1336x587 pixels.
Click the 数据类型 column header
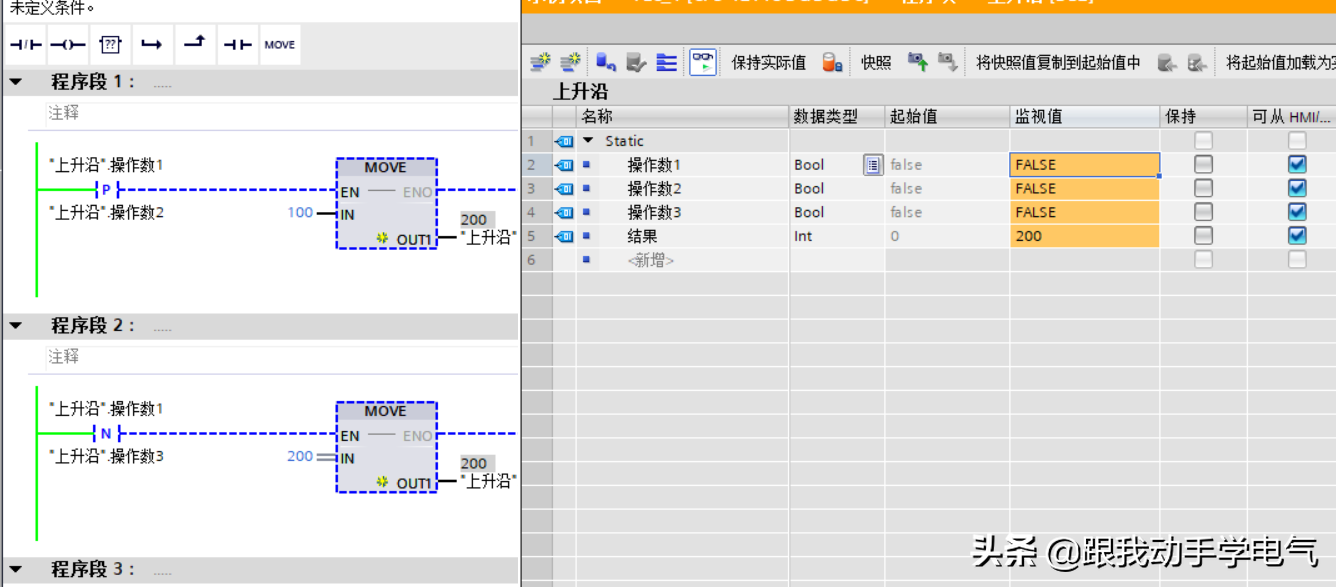tap(837, 117)
